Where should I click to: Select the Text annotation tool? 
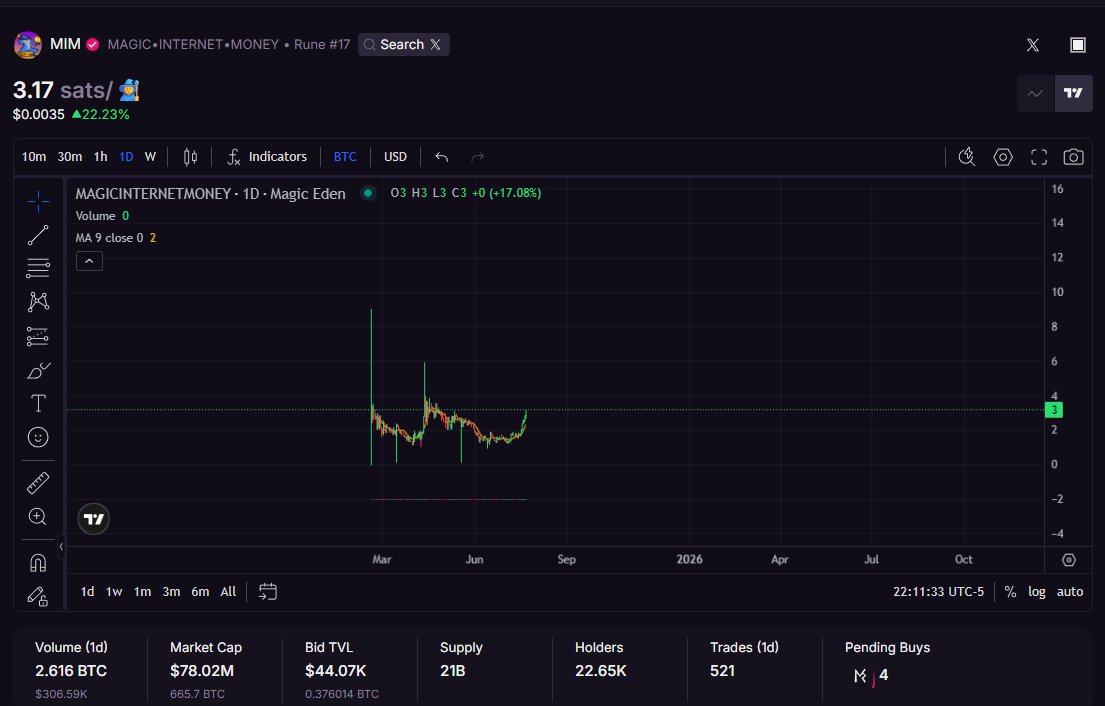pyautogui.click(x=38, y=403)
